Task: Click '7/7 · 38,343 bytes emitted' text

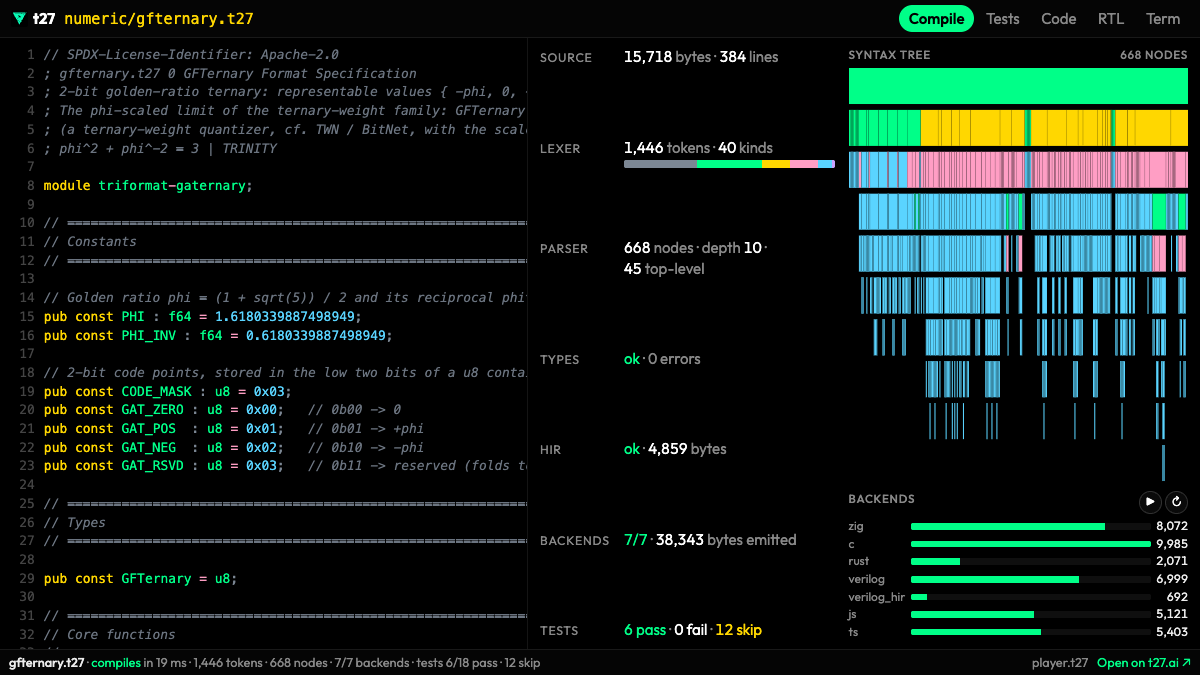Action: (710, 540)
